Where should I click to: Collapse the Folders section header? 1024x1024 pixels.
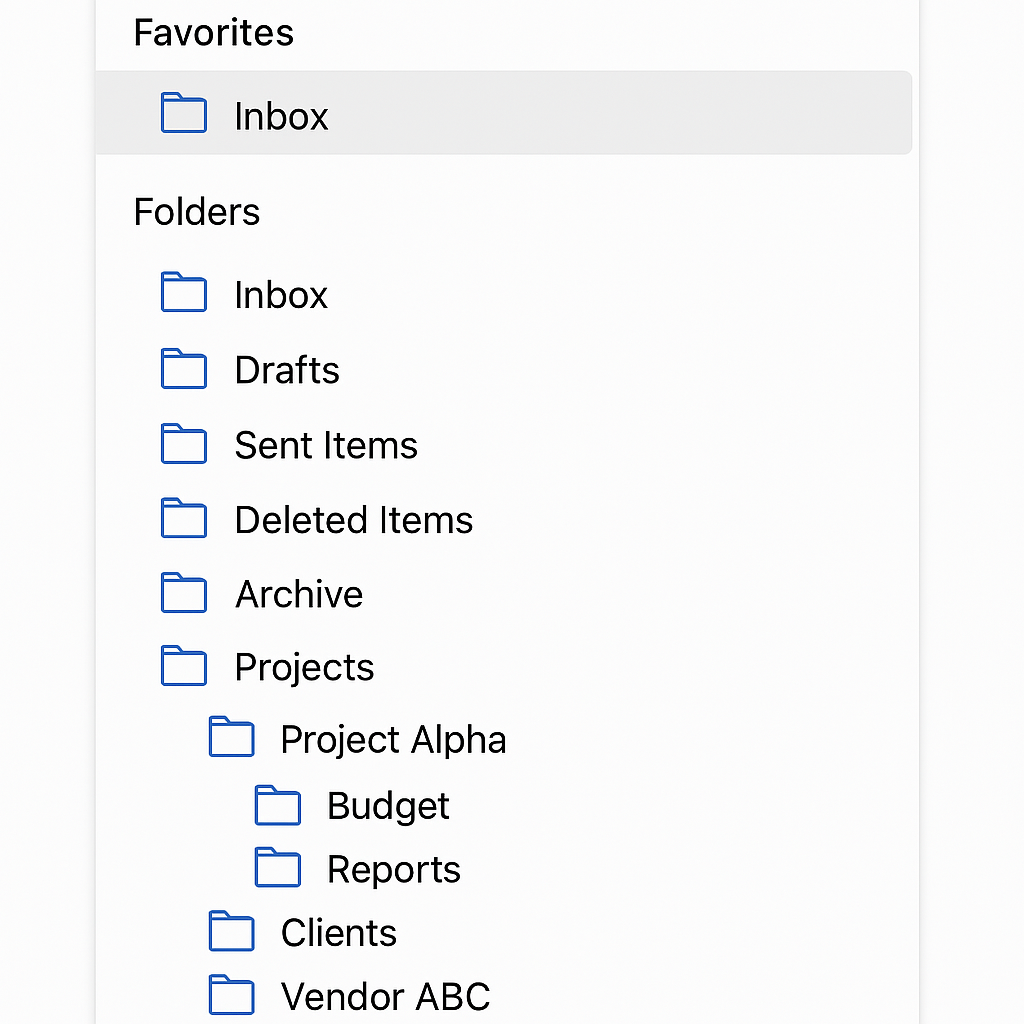click(197, 212)
